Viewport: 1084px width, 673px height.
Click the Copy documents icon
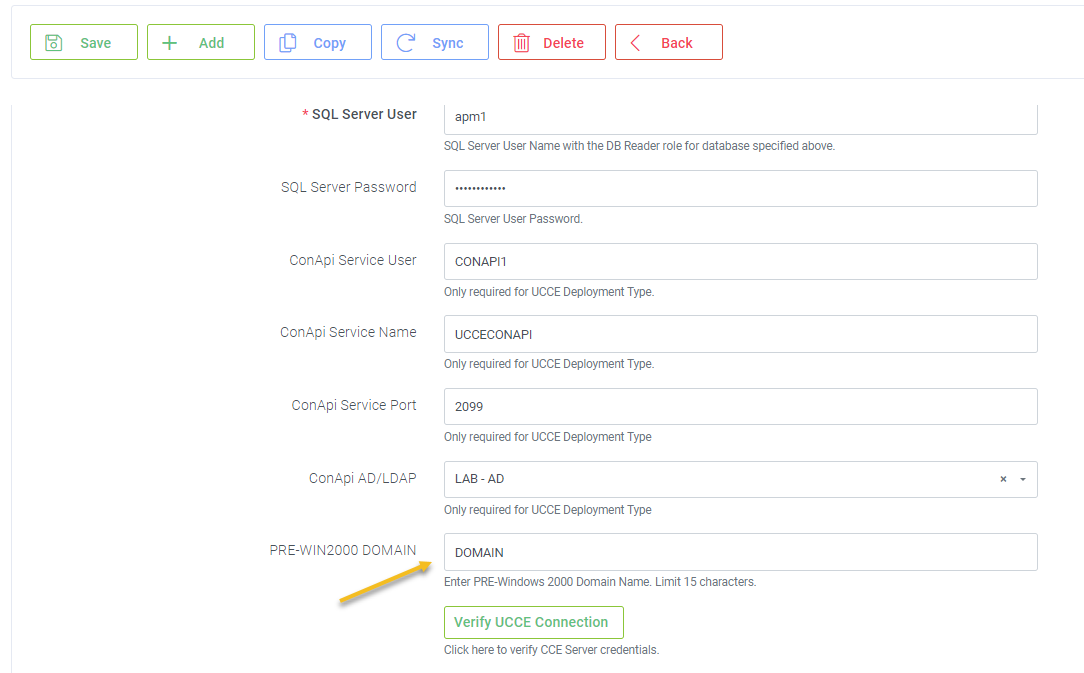(x=288, y=43)
